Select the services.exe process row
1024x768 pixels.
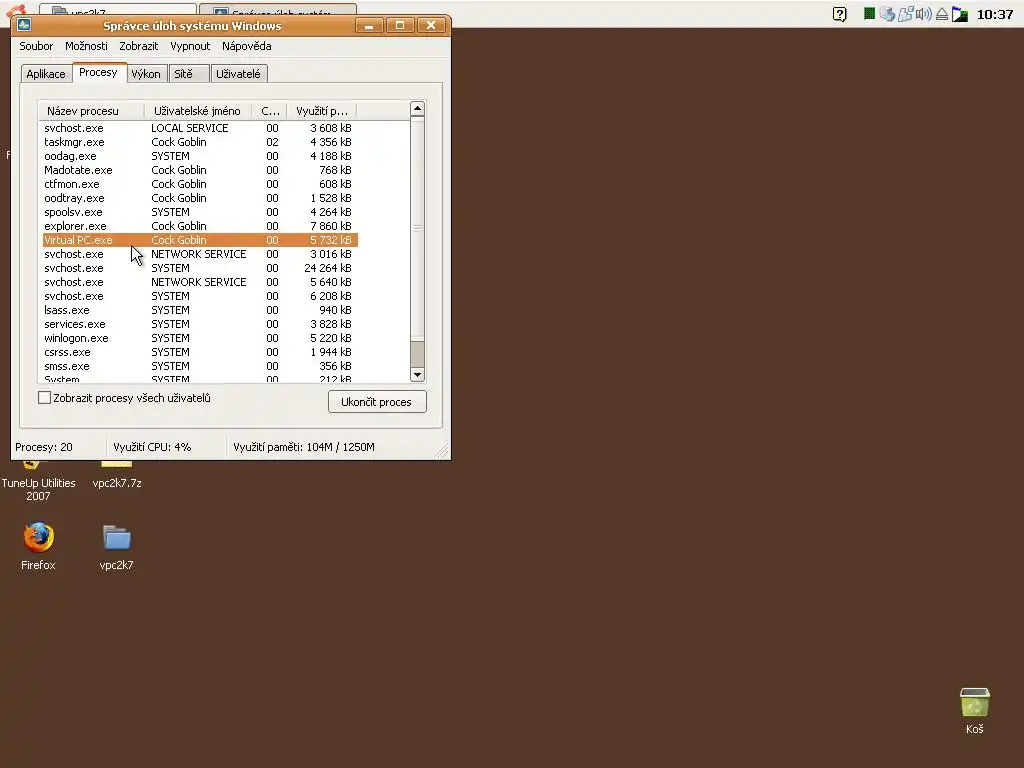200,325
